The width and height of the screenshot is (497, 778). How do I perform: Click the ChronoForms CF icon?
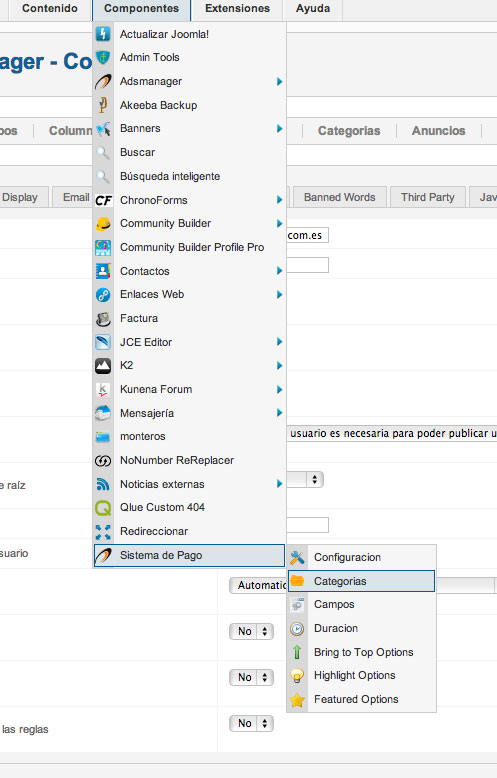point(103,200)
